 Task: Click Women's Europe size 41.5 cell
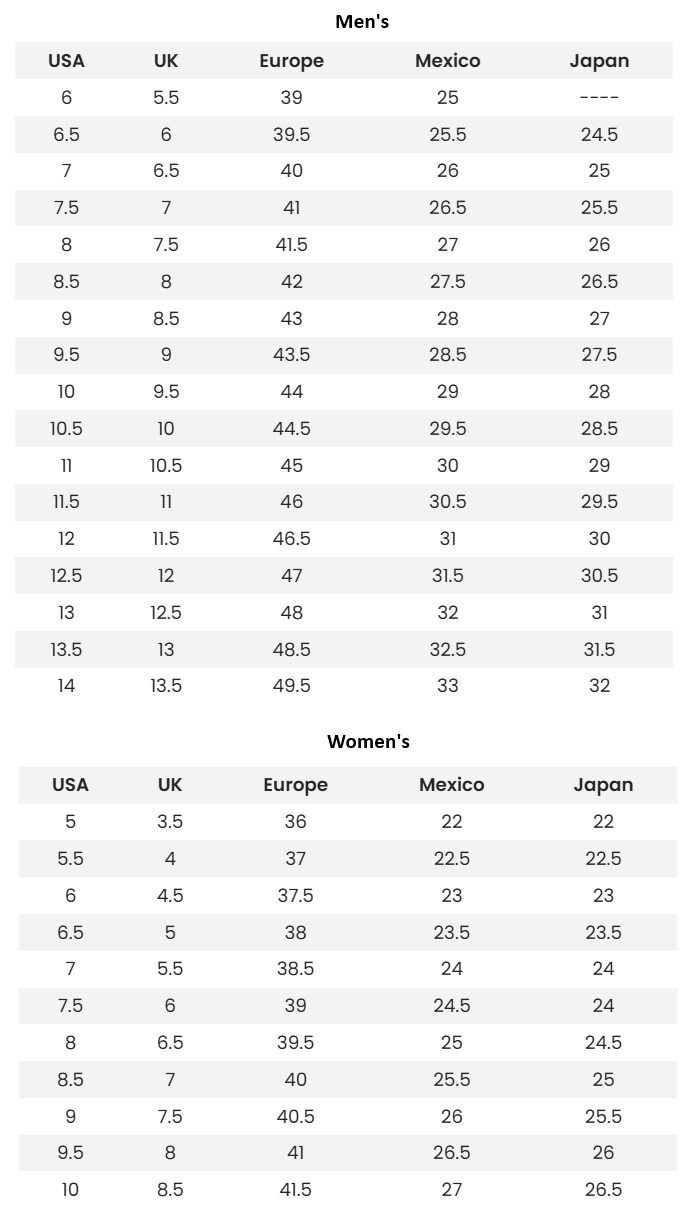click(296, 1190)
